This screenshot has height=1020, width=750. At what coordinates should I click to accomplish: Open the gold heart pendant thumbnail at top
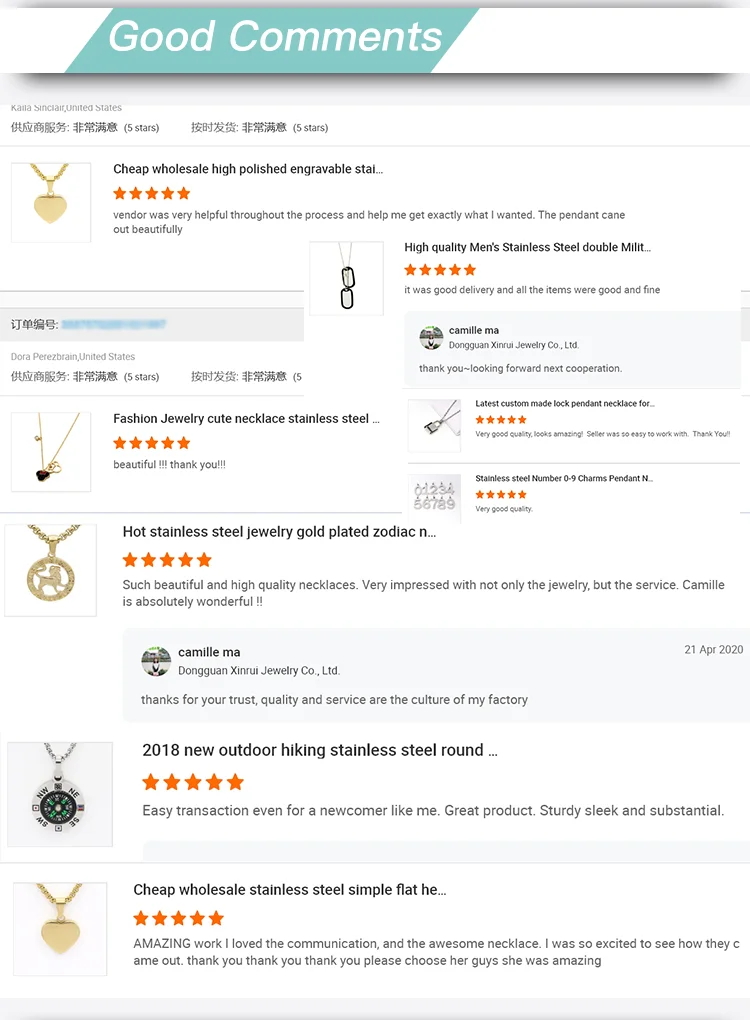51,202
